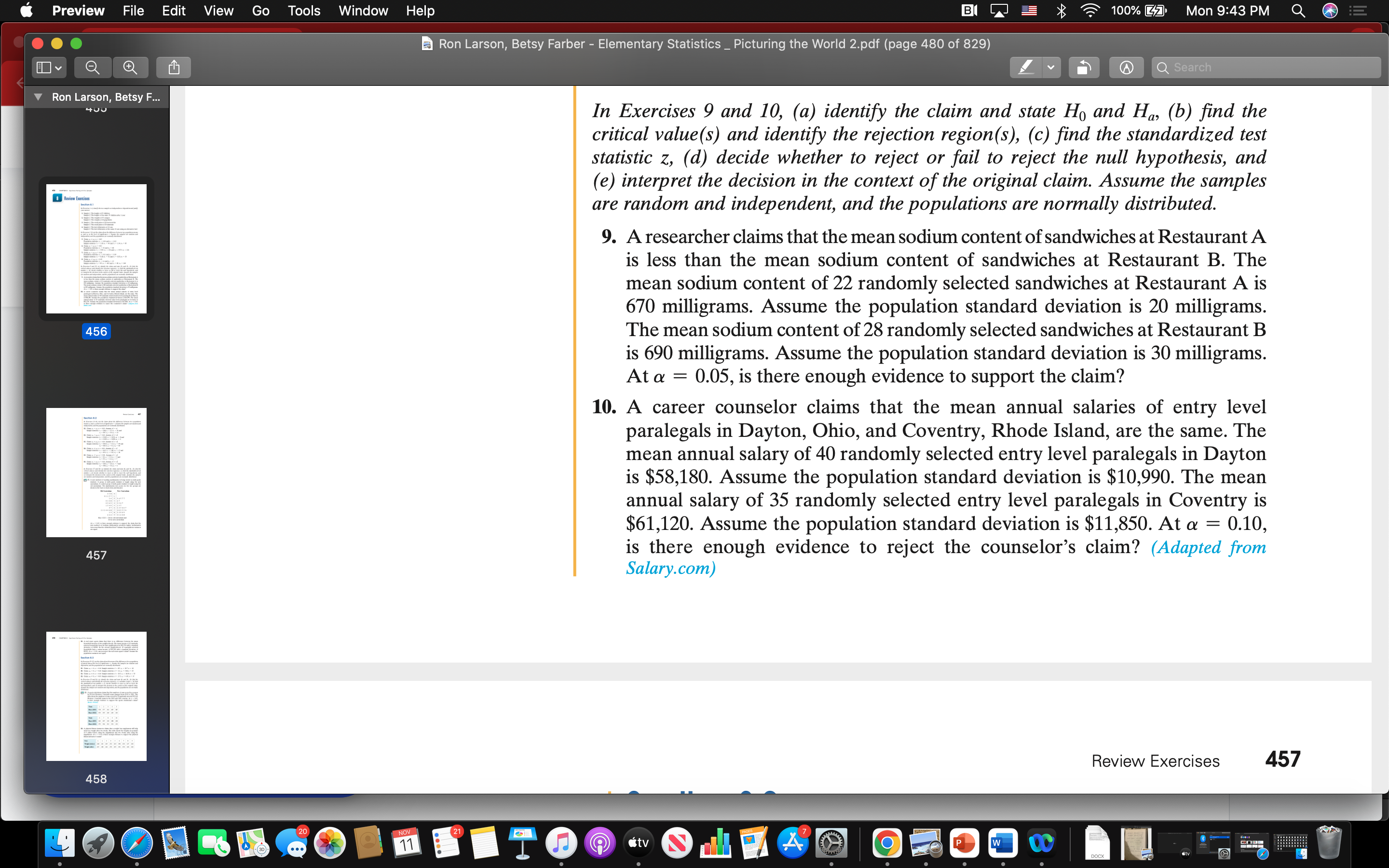Toggle Wi-Fi status menu
1389x868 pixels.
click(x=1089, y=11)
